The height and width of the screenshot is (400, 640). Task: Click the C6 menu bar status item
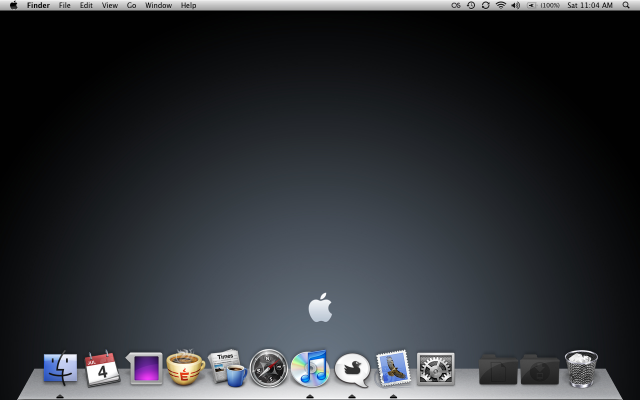pos(456,5)
